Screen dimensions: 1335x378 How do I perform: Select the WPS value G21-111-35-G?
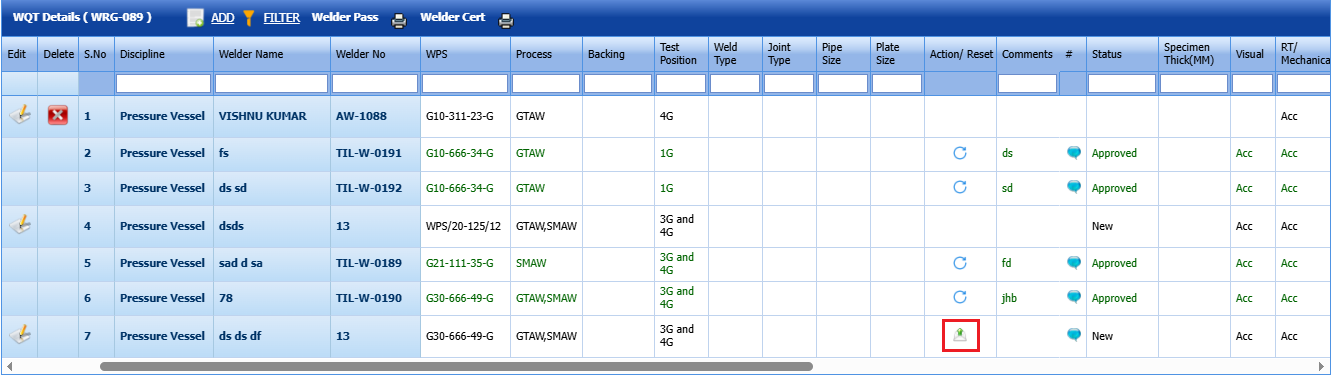459,264
